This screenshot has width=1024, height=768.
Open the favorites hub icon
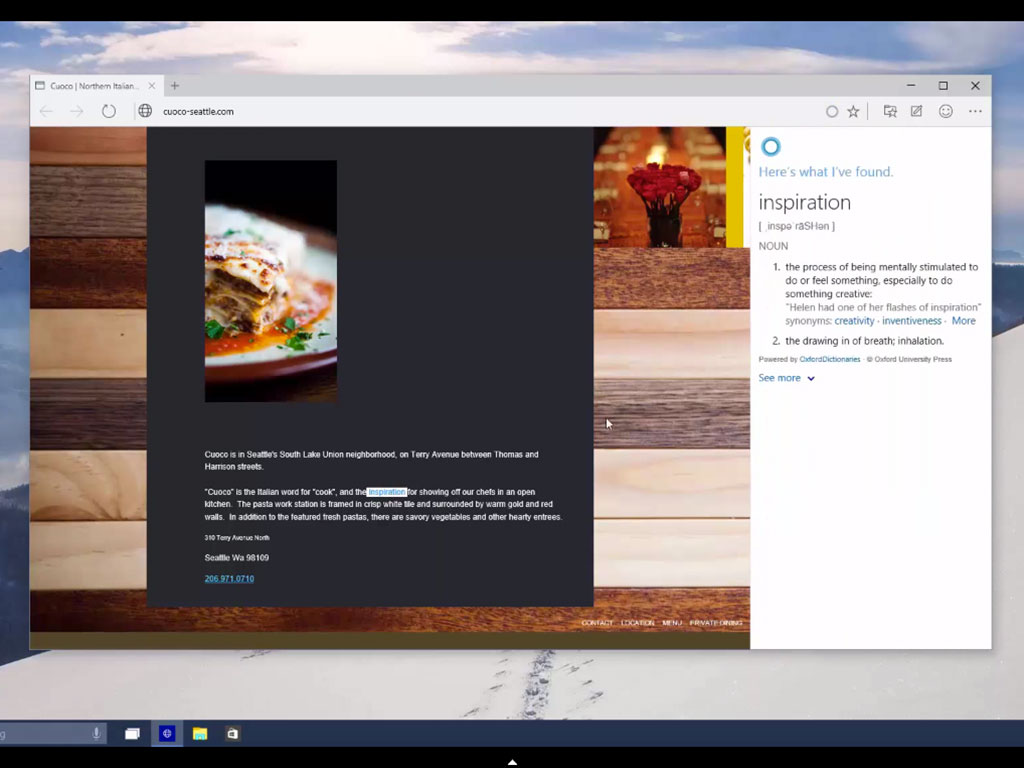tap(890, 112)
